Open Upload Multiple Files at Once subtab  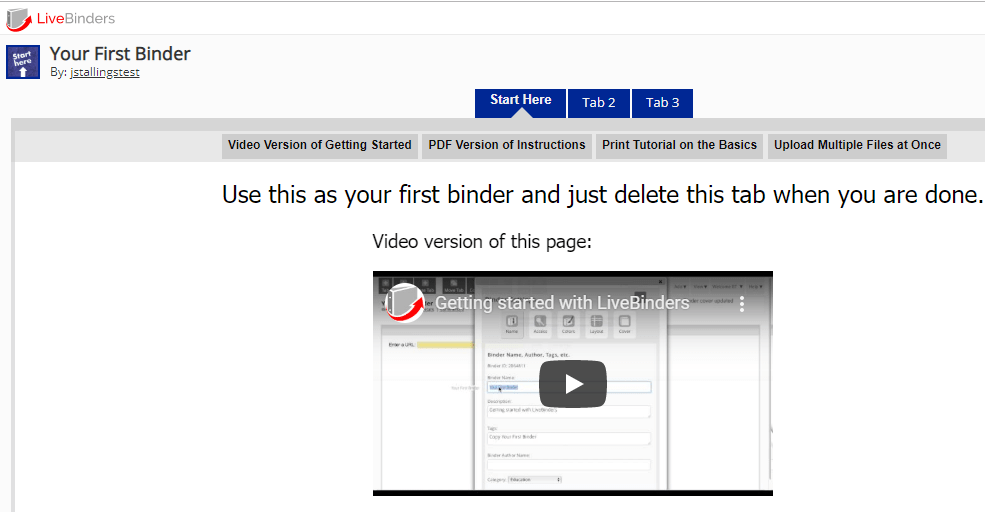pyautogui.click(x=857, y=145)
